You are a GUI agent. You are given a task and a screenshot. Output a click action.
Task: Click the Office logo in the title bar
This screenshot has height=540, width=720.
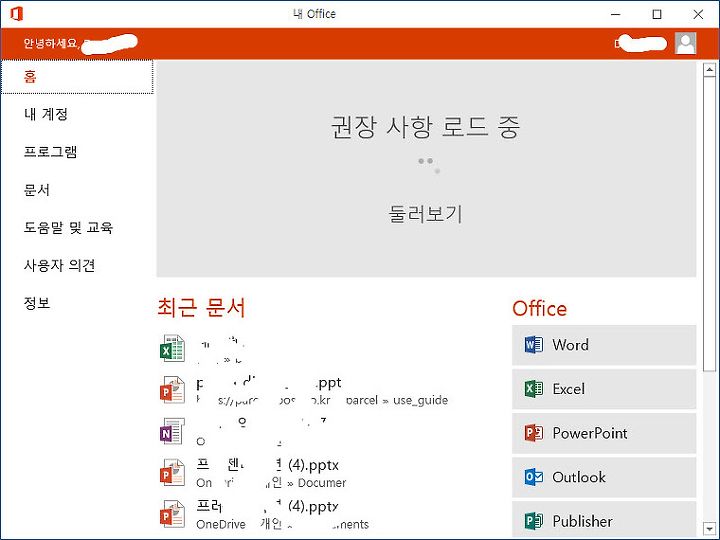pyautogui.click(x=17, y=14)
